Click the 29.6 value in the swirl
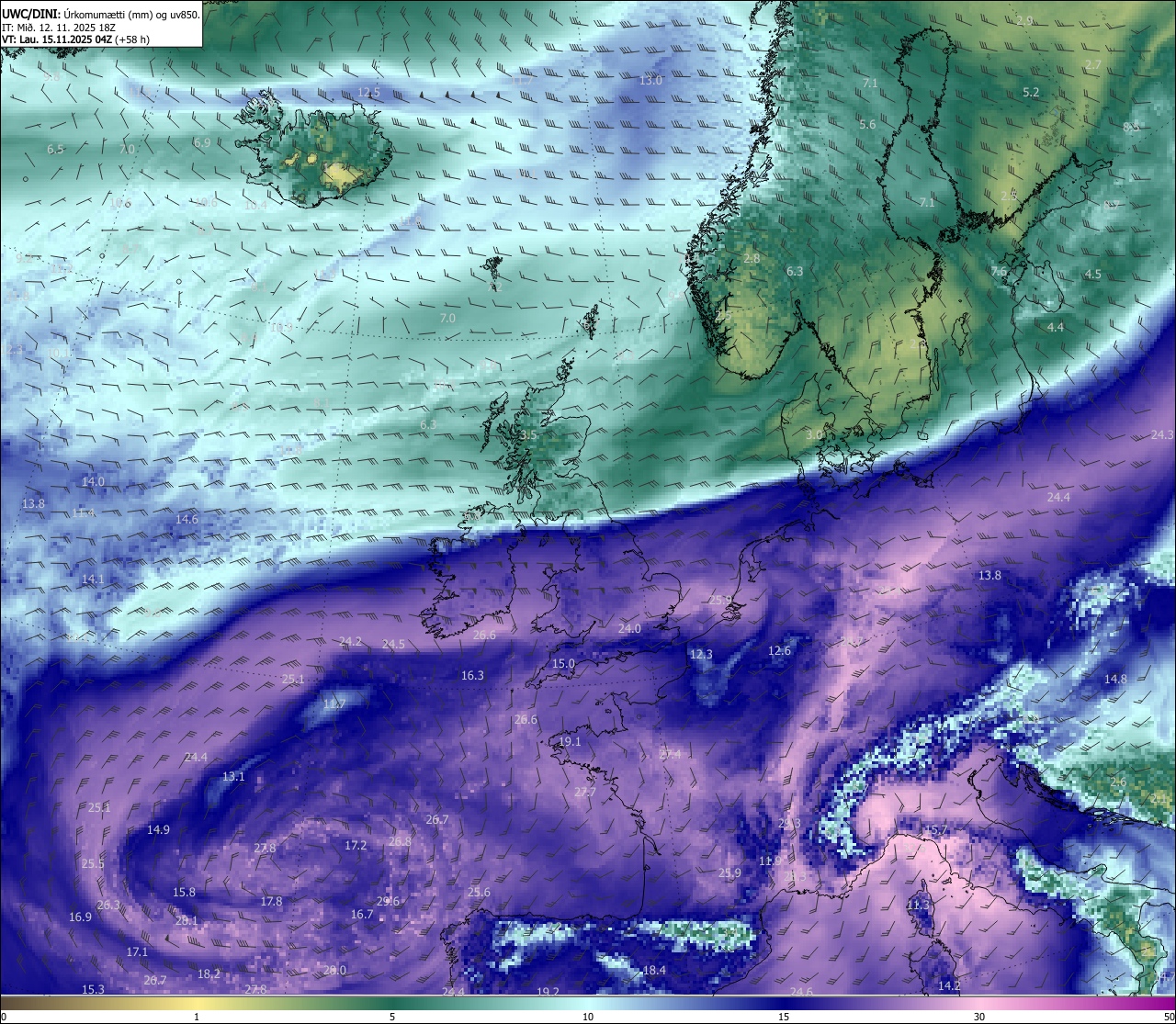The width and height of the screenshot is (1176, 1024). [x=388, y=902]
